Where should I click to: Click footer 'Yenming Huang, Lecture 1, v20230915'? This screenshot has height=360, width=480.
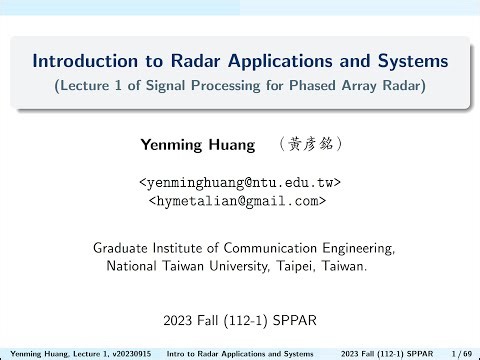(81, 354)
